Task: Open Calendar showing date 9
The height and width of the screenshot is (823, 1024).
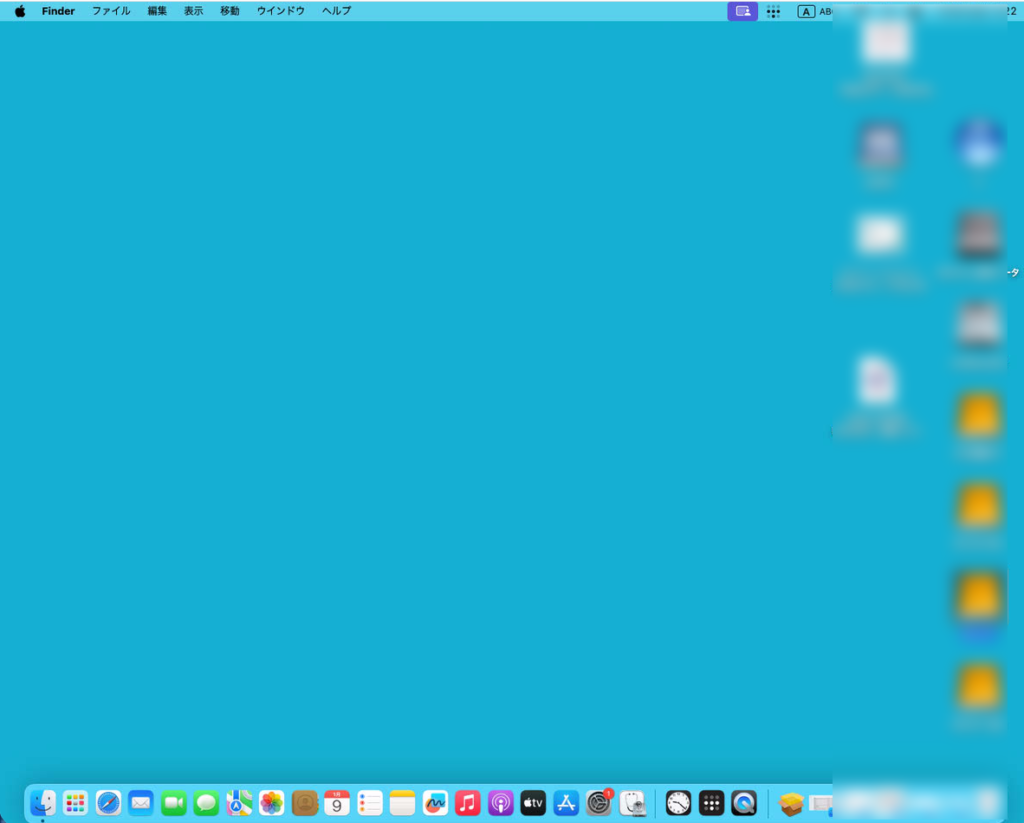Action: (x=337, y=802)
